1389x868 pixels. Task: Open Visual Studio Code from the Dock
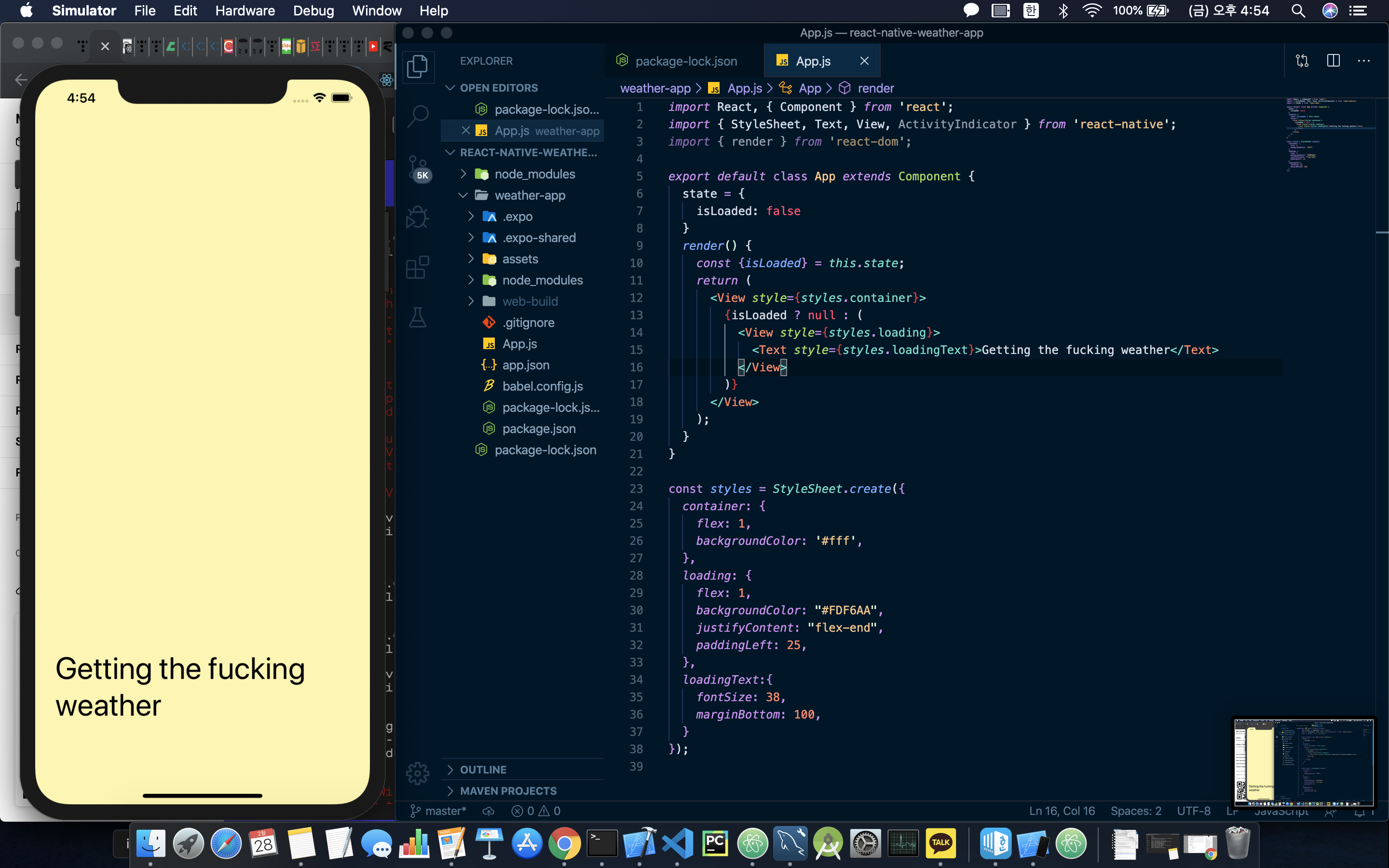pyautogui.click(x=677, y=843)
